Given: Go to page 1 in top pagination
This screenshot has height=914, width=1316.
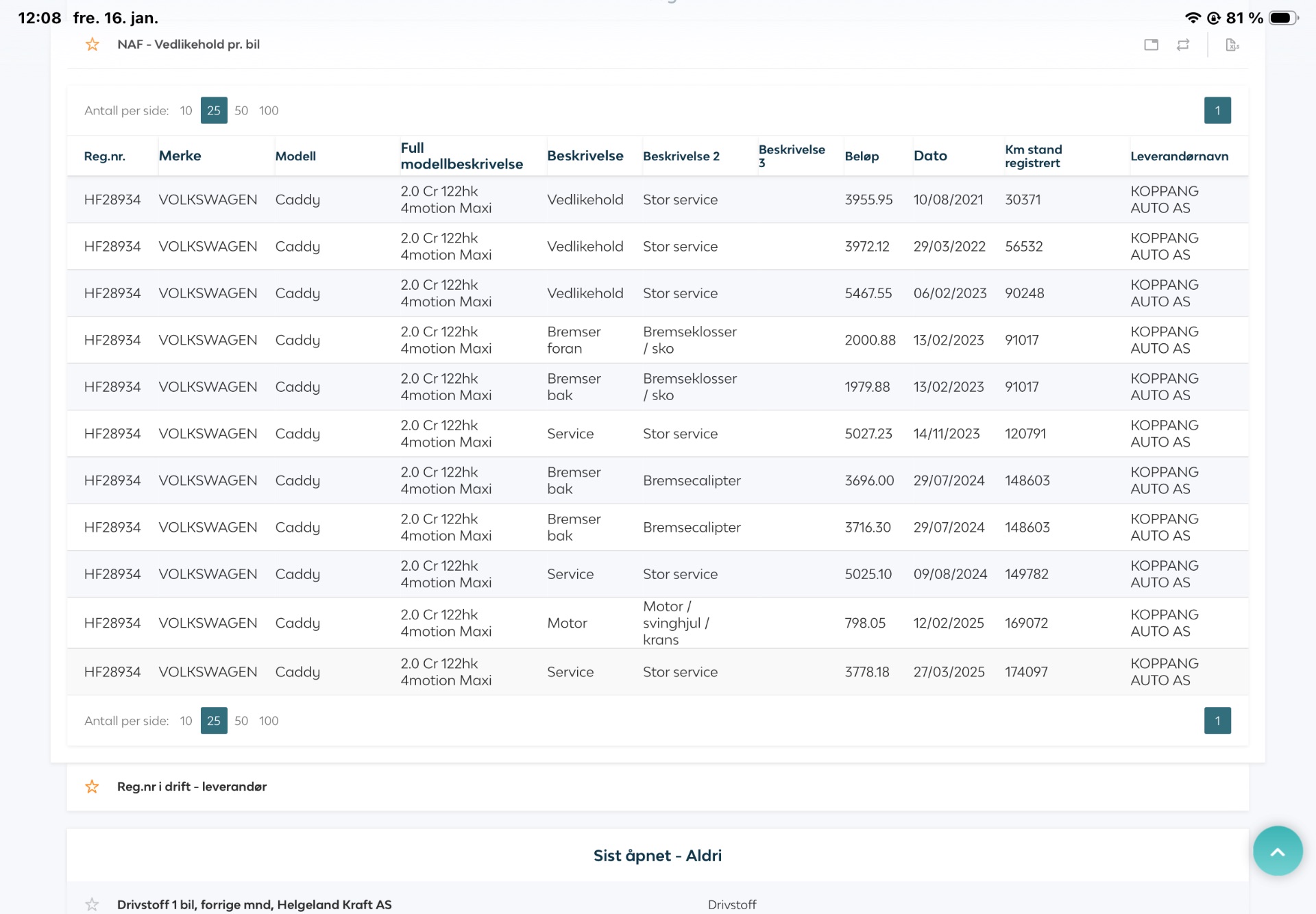Looking at the screenshot, I should point(1217,110).
